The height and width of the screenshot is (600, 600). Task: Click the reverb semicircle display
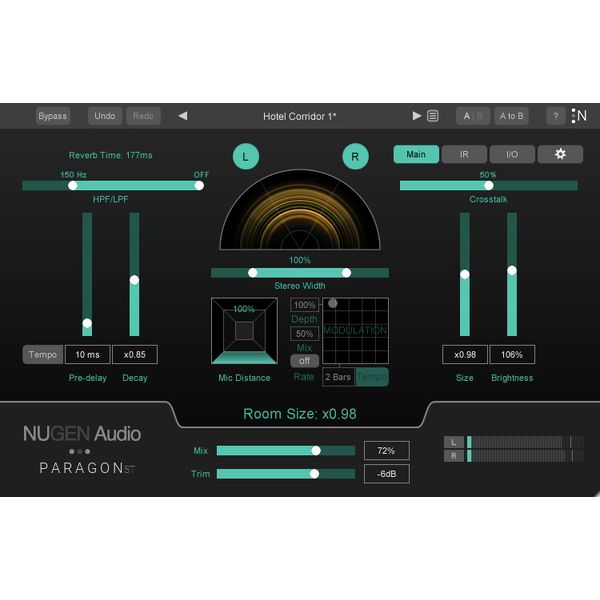(300, 210)
